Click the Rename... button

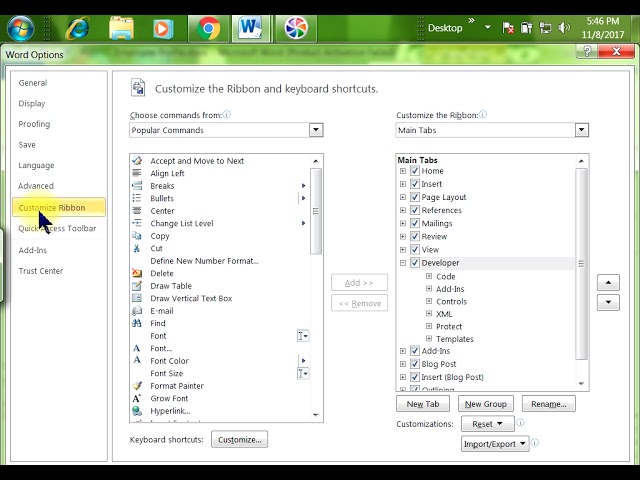click(x=549, y=404)
